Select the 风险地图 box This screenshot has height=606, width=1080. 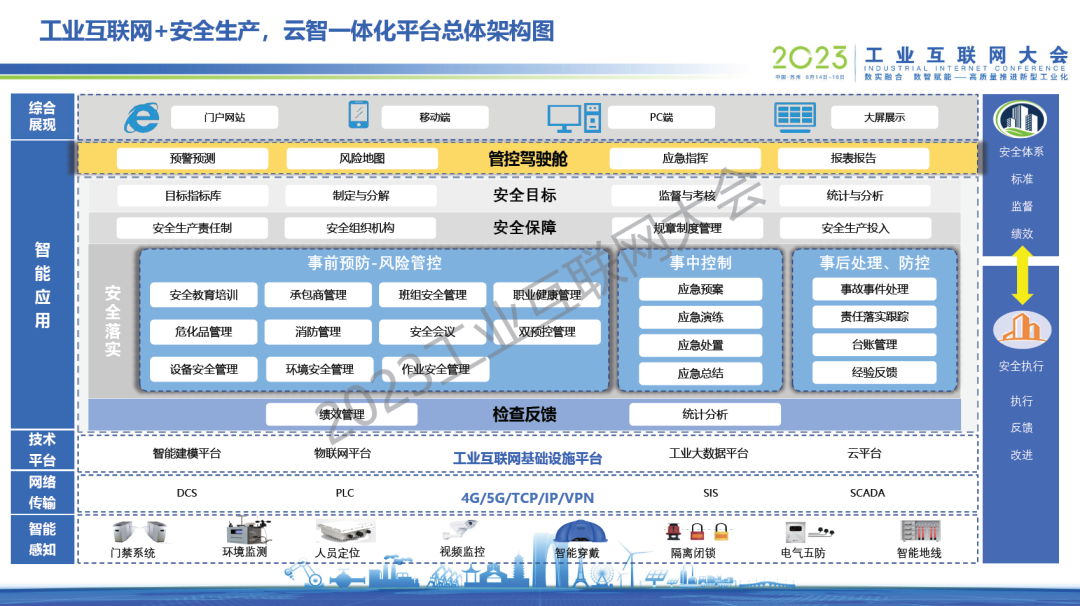pos(361,158)
